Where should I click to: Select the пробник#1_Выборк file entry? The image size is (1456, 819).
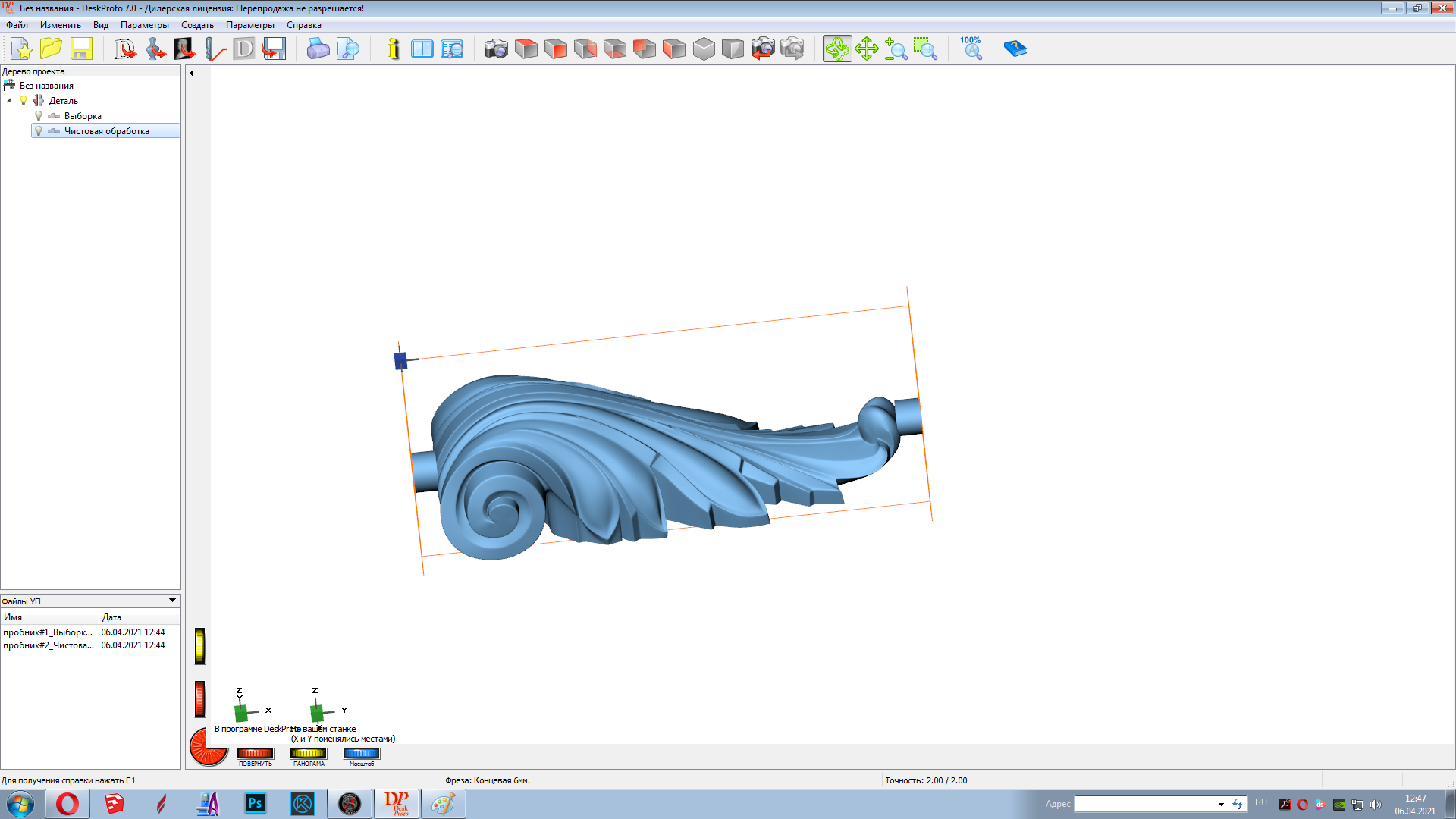coord(48,632)
